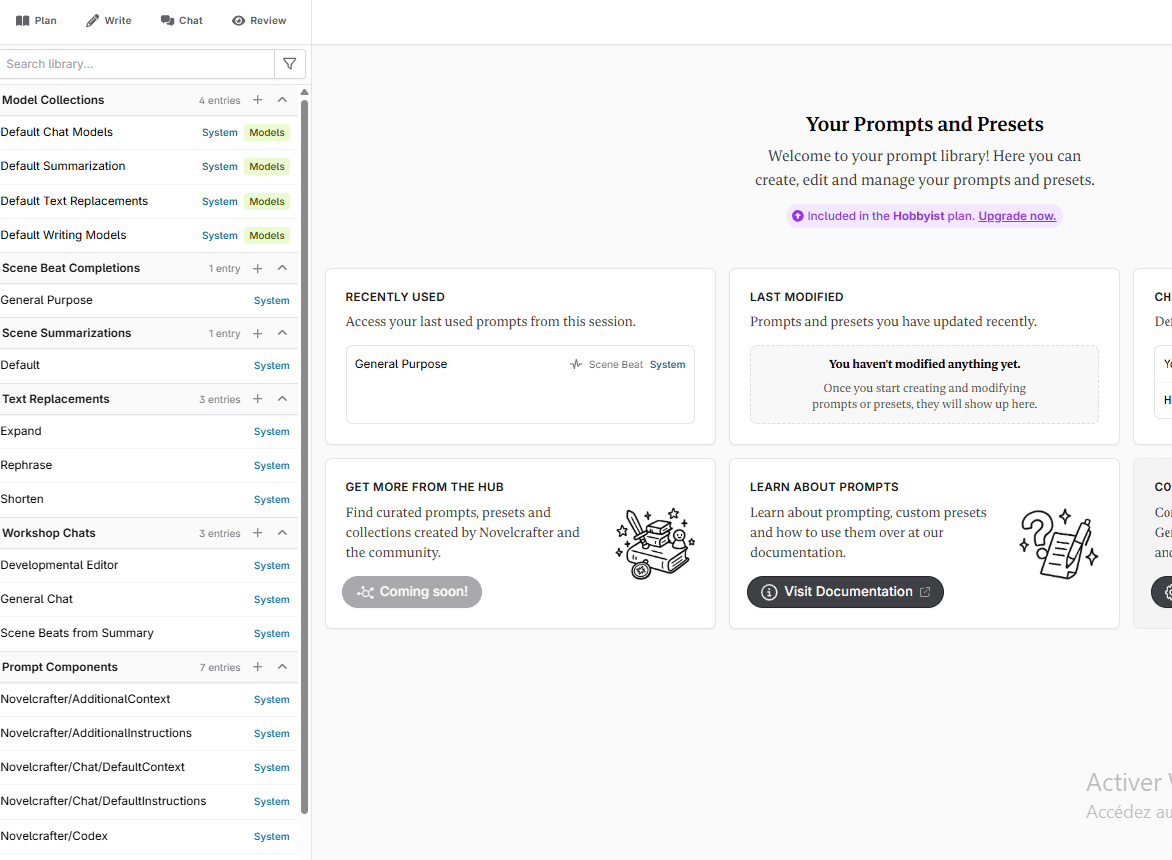Add a new Workshop Chats entry
The image size is (1172, 860).
(258, 533)
